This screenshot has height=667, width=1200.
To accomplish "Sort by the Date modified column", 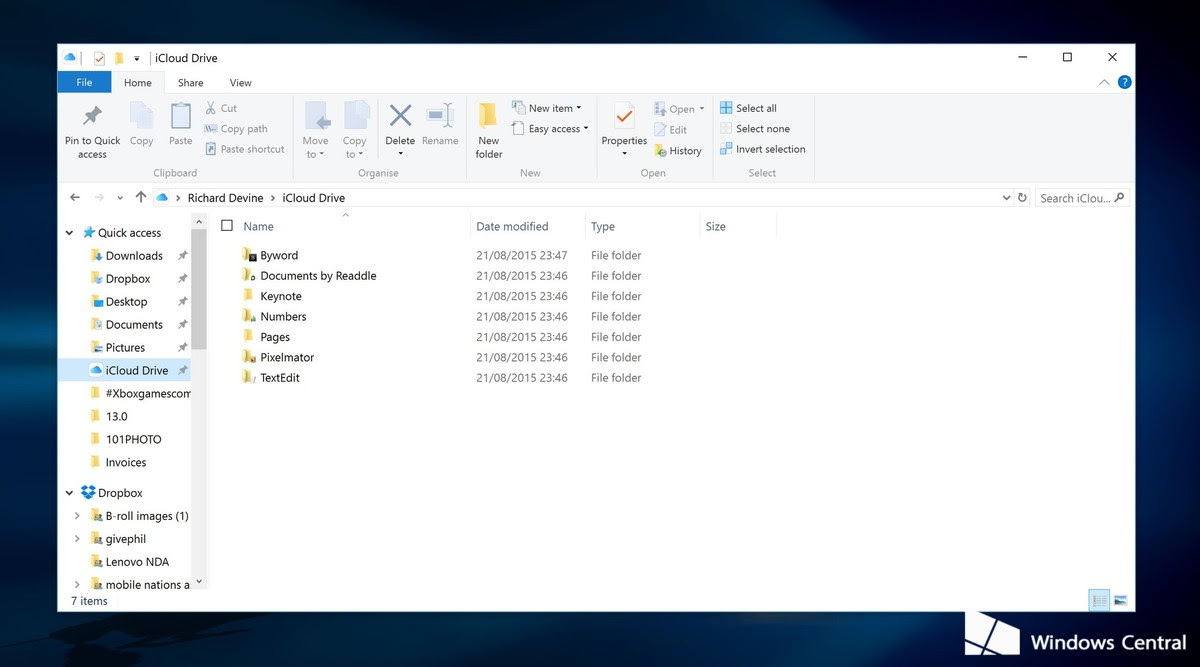I will [512, 227].
